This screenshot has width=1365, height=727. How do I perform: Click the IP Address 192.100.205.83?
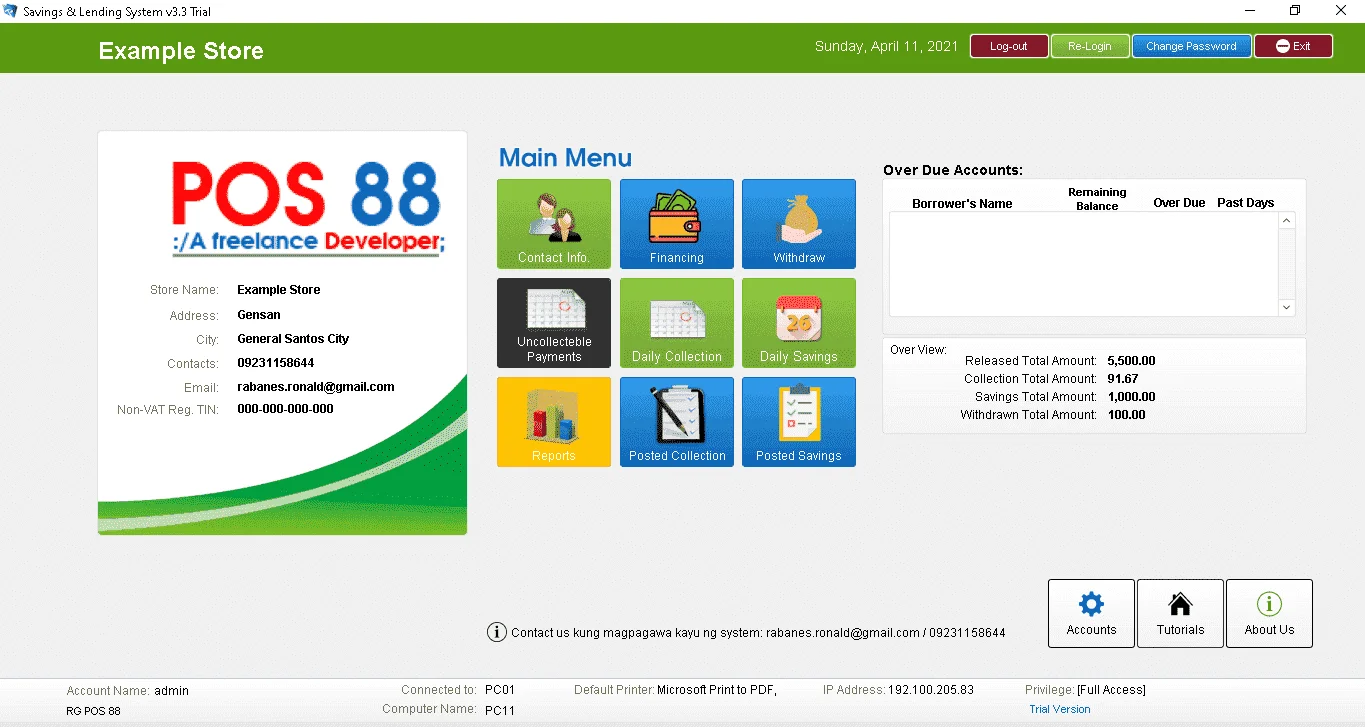(932, 690)
